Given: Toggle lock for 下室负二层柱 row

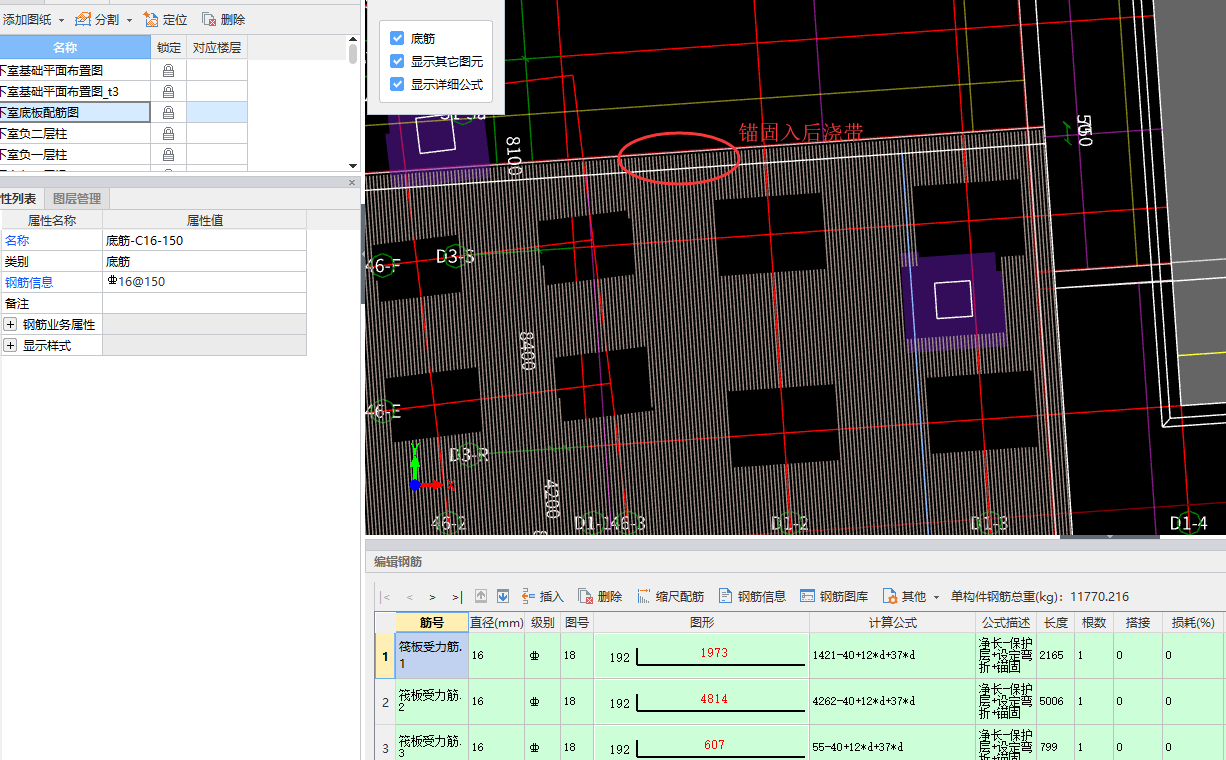Looking at the screenshot, I should pyautogui.click(x=168, y=134).
